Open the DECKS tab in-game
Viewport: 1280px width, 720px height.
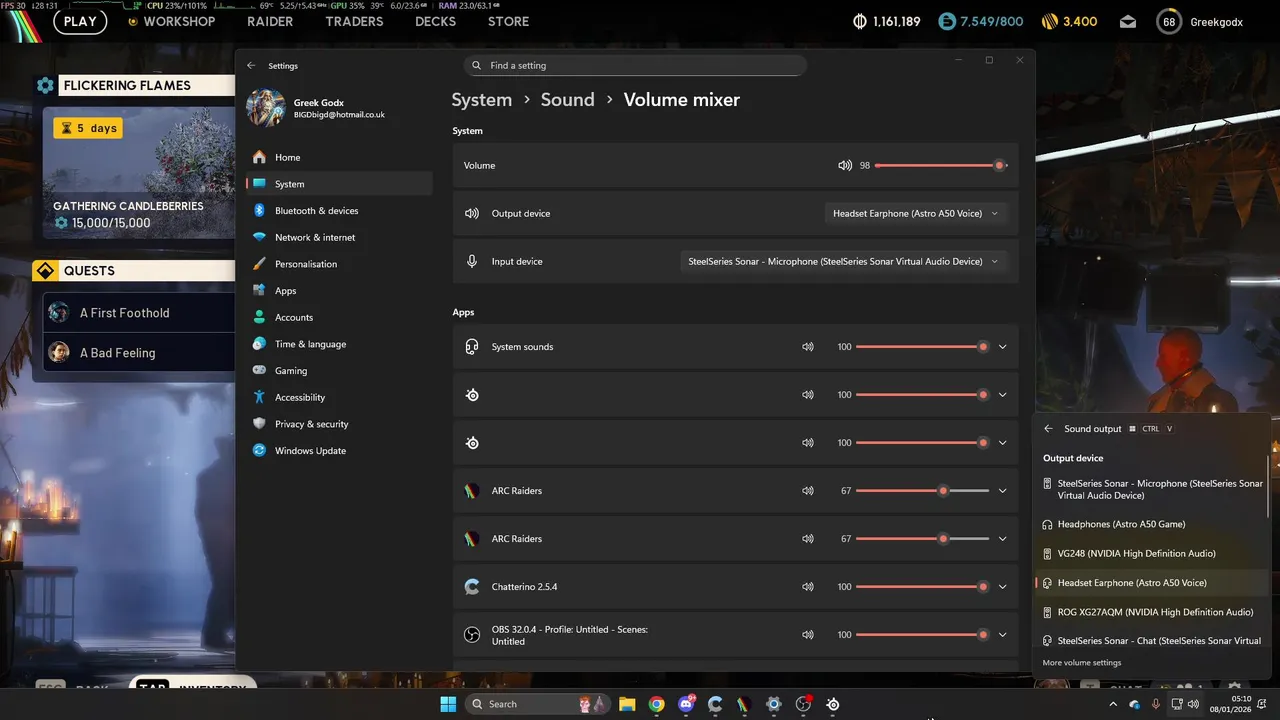click(436, 22)
